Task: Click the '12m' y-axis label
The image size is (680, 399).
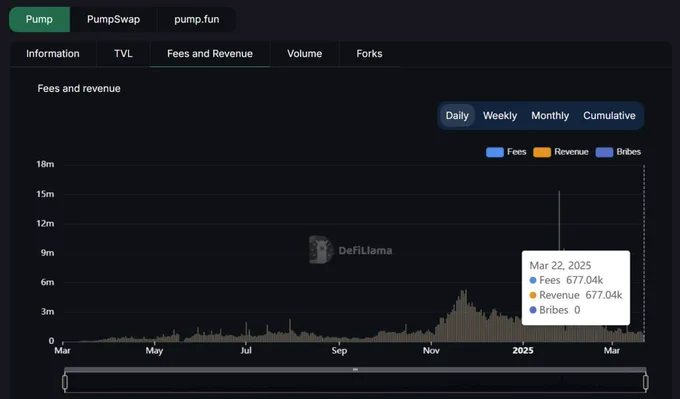Action: [46, 223]
